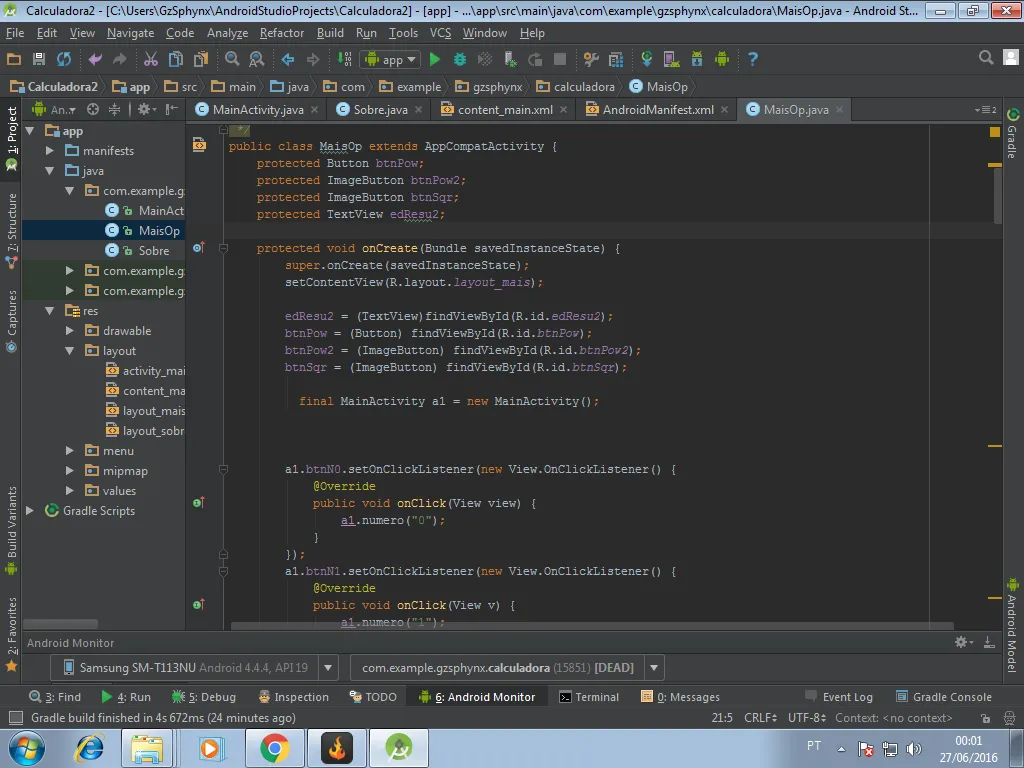Click the Save All toolbar icon

point(39,60)
